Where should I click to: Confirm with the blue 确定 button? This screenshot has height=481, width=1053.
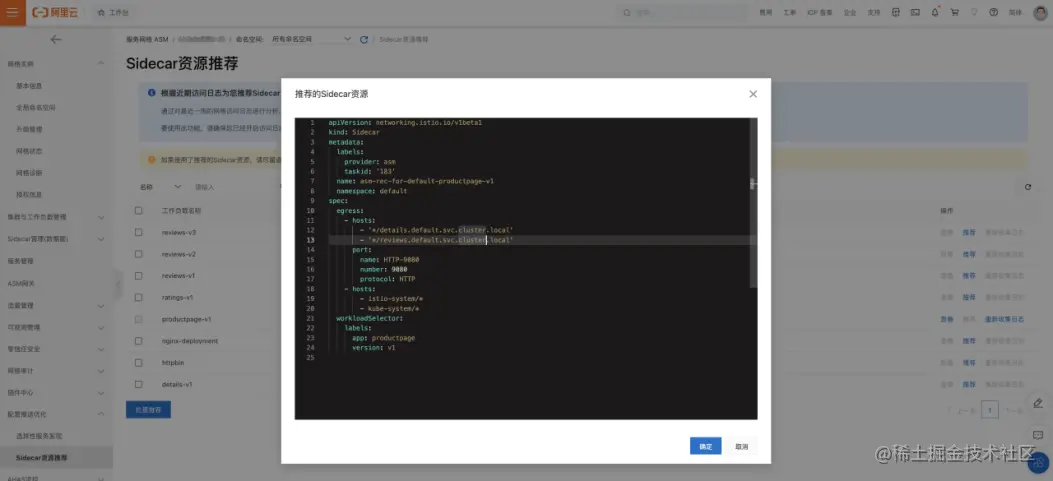coord(705,446)
